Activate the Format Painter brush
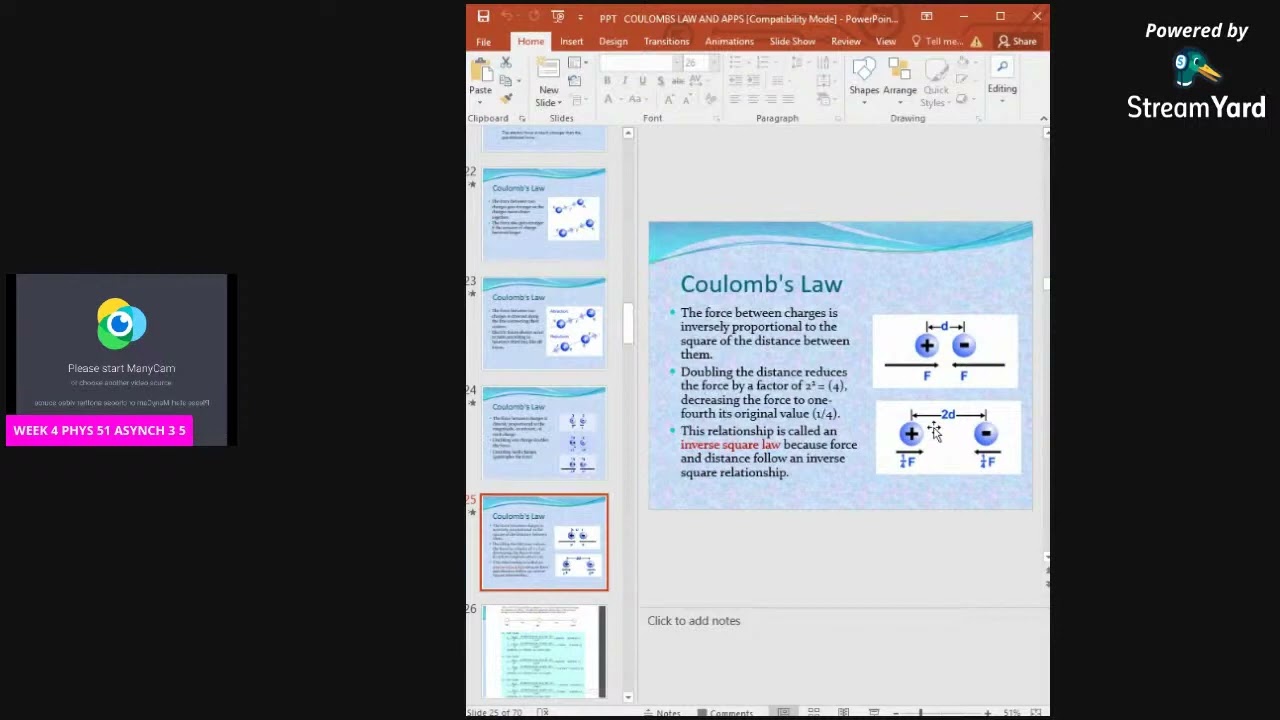This screenshot has height=720, width=1280. (x=506, y=98)
